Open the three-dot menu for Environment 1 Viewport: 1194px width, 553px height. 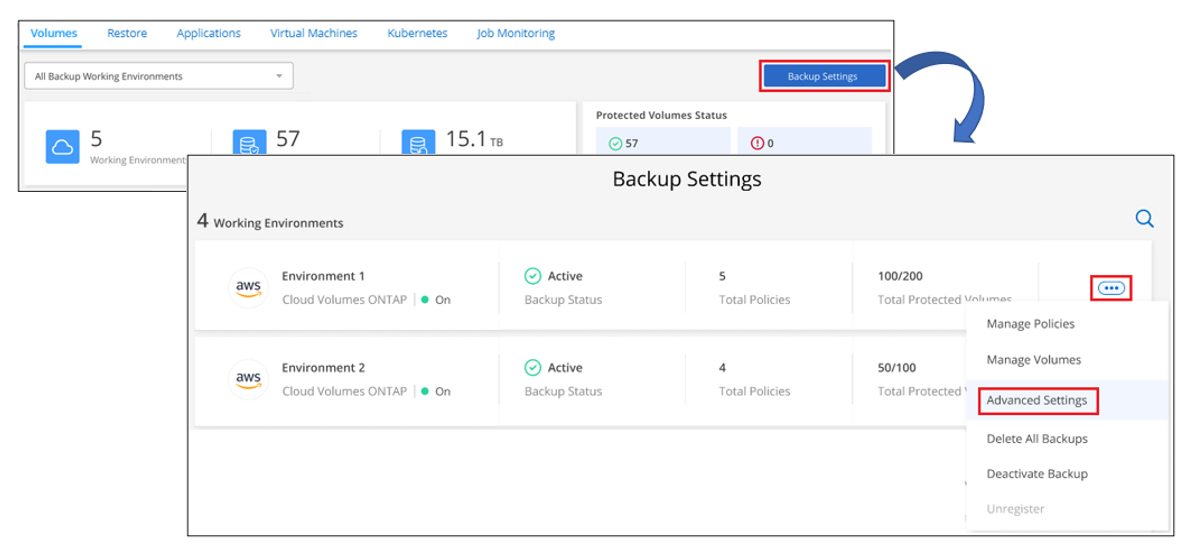click(x=1111, y=288)
